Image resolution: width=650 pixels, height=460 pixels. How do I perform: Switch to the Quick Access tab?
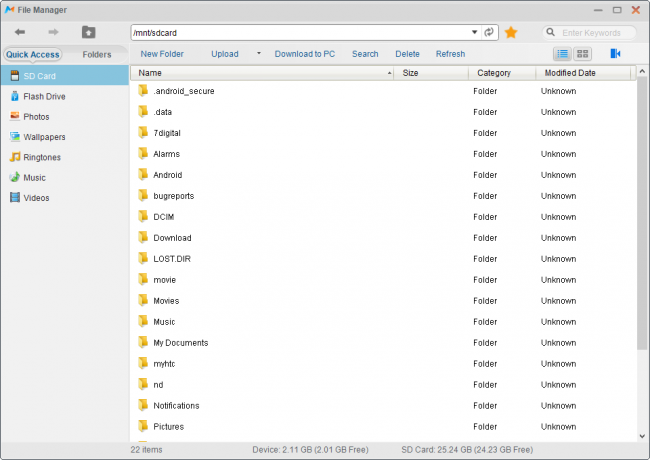click(33, 55)
